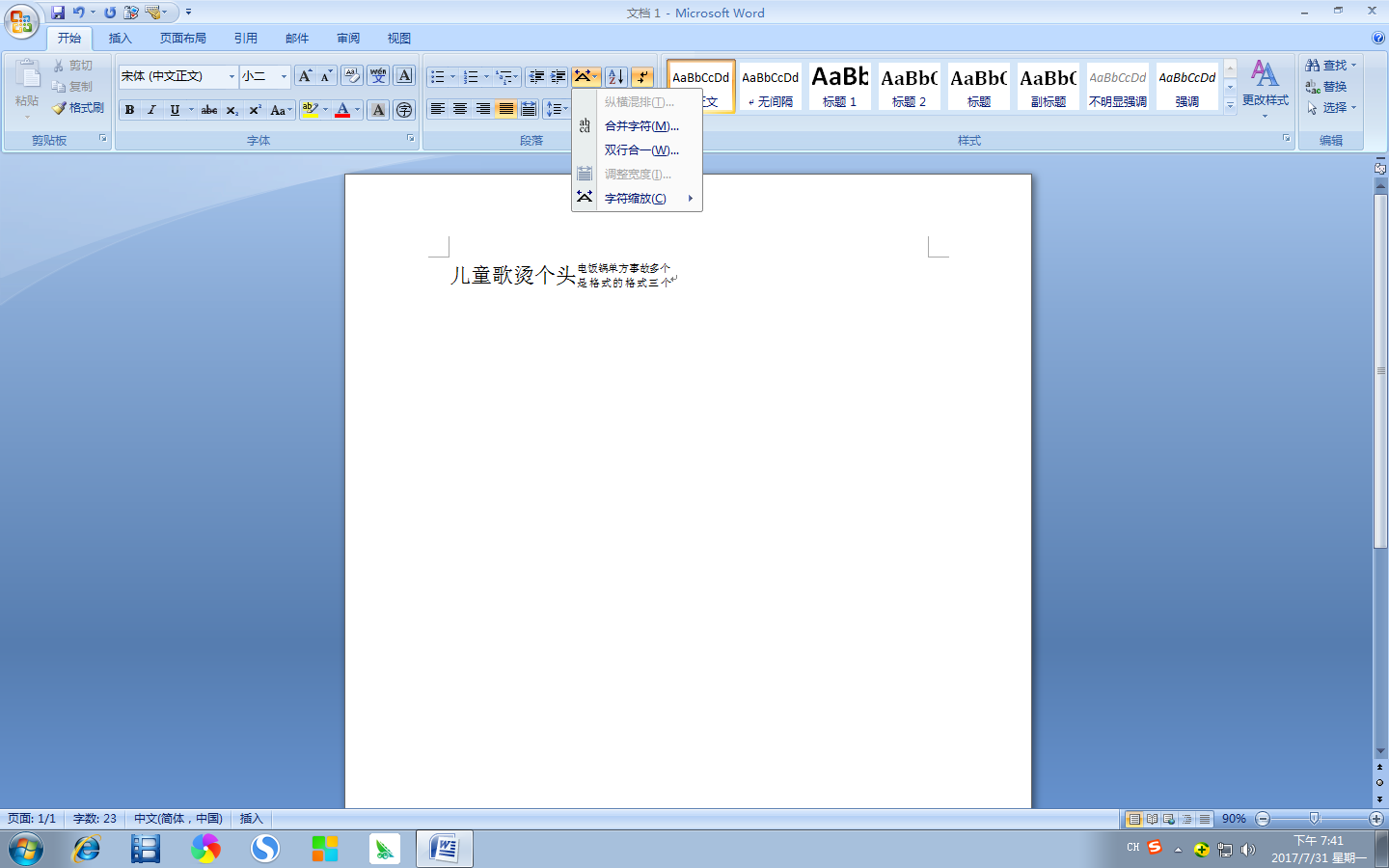This screenshot has height=868, width=1389.
Task: Switch to Print Layout view in status bar
Action: (1134, 819)
